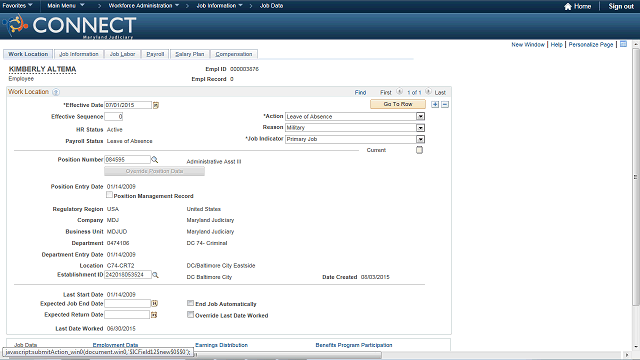
Task: Delete row with the minus icon
Action: (445, 104)
